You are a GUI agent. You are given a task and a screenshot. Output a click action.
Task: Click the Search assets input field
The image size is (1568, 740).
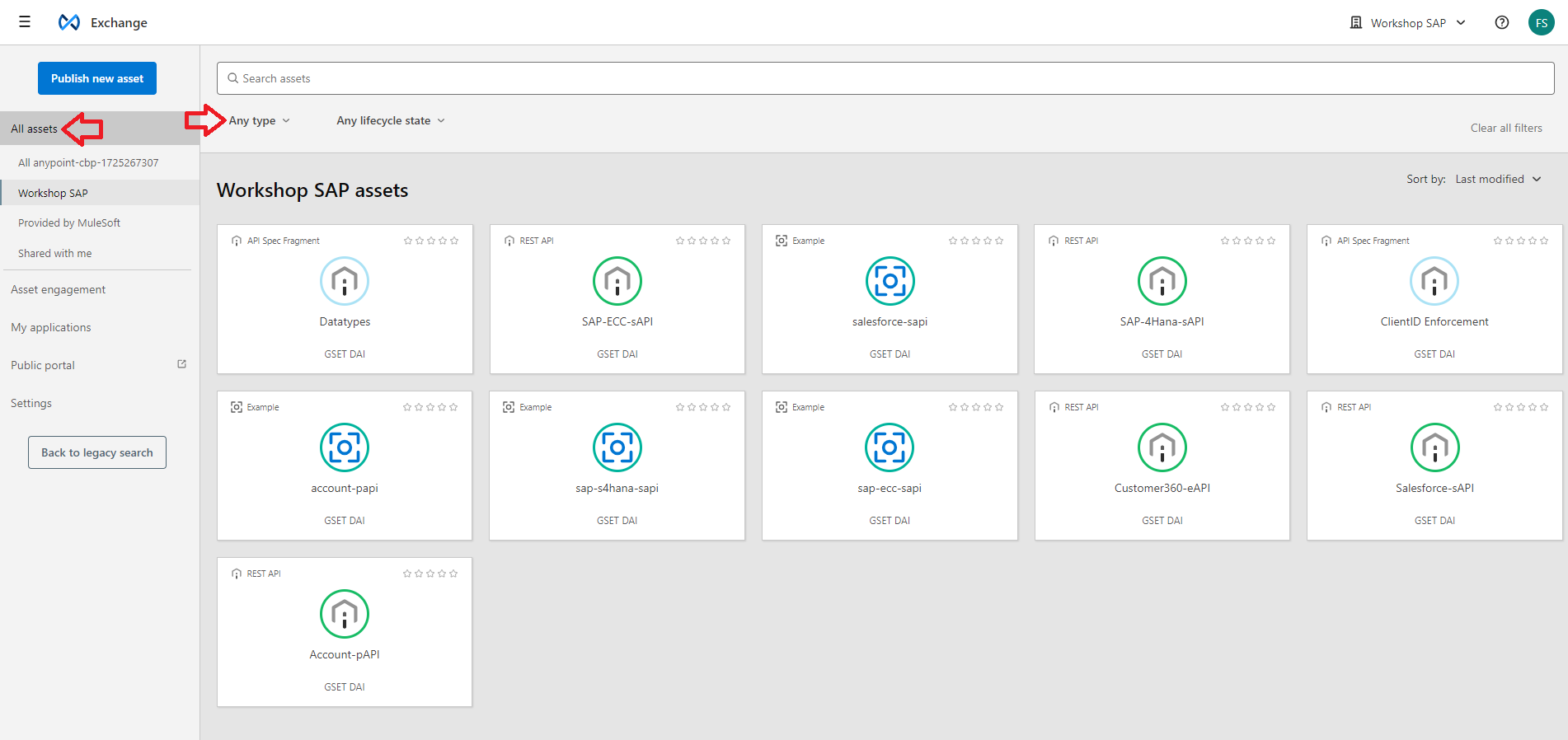pyautogui.click(x=885, y=78)
